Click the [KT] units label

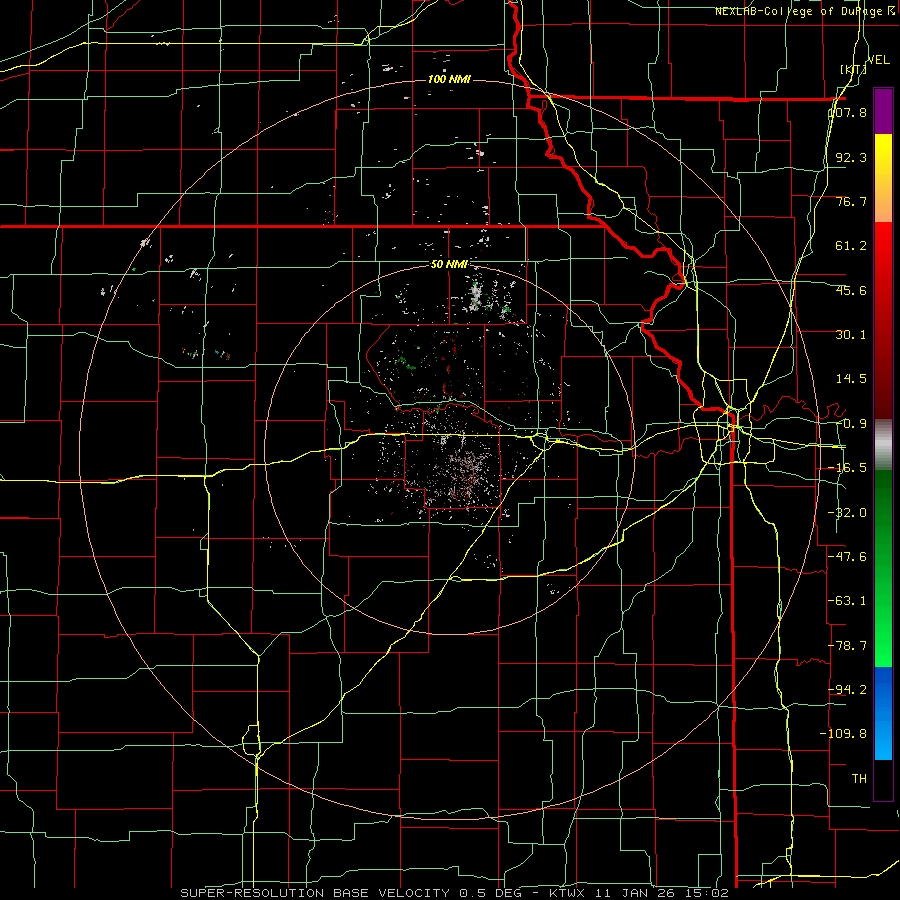854,70
